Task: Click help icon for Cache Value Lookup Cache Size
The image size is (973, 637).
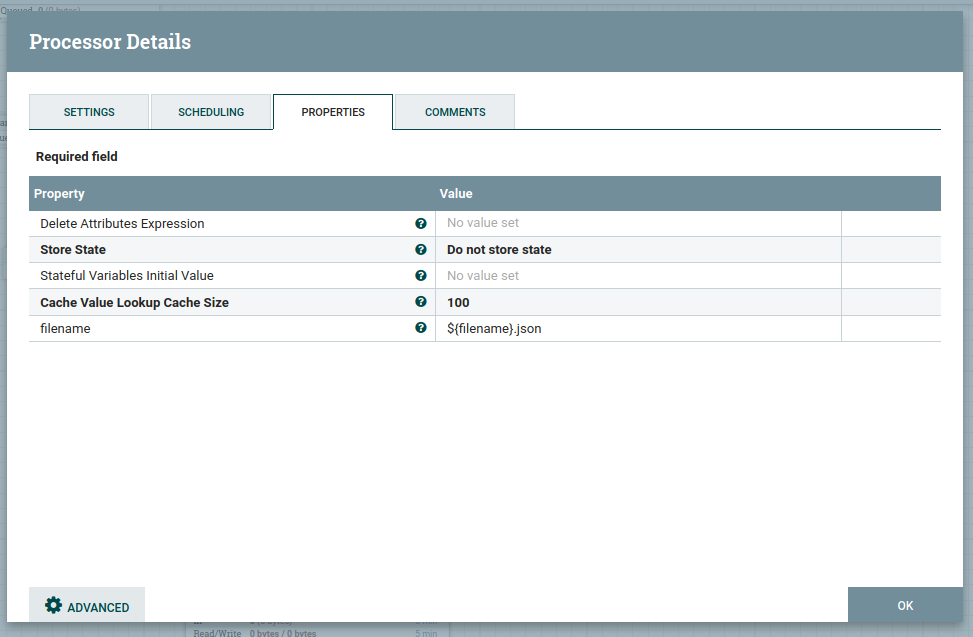Action: [x=421, y=302]
